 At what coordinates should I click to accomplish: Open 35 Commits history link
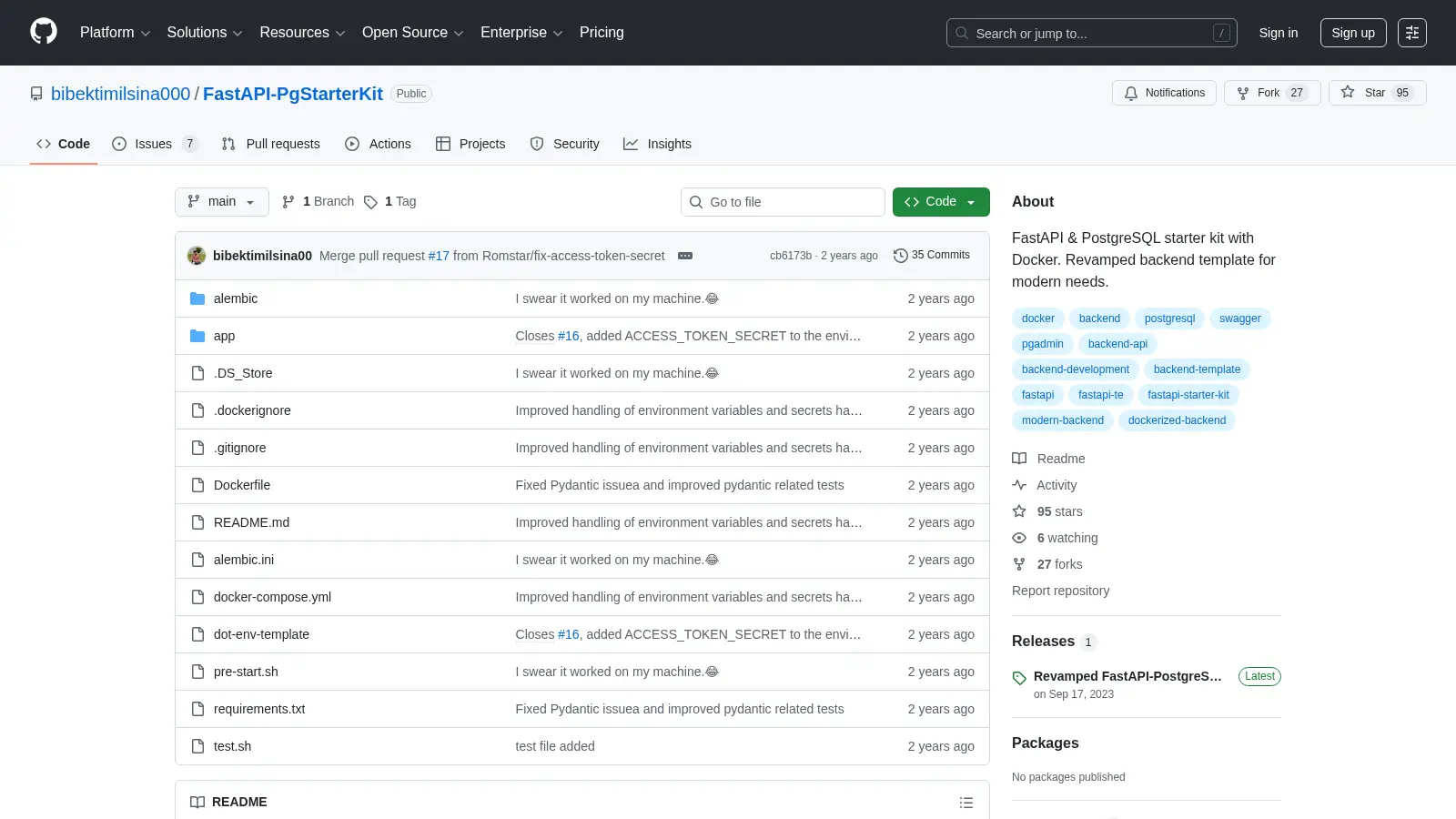[932, 256]
